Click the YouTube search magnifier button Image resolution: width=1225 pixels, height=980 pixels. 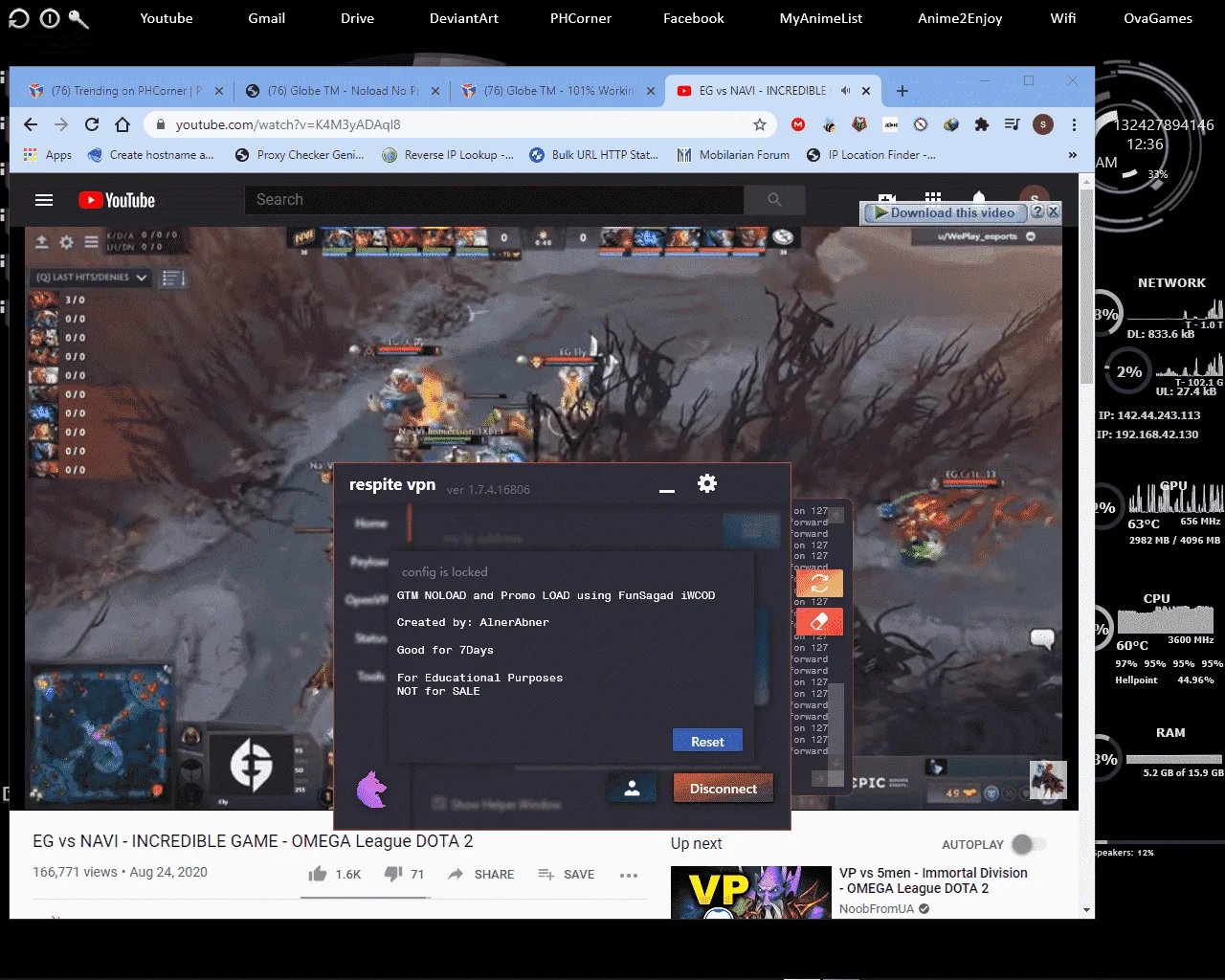pyautogui.click(x=774, y=199)
